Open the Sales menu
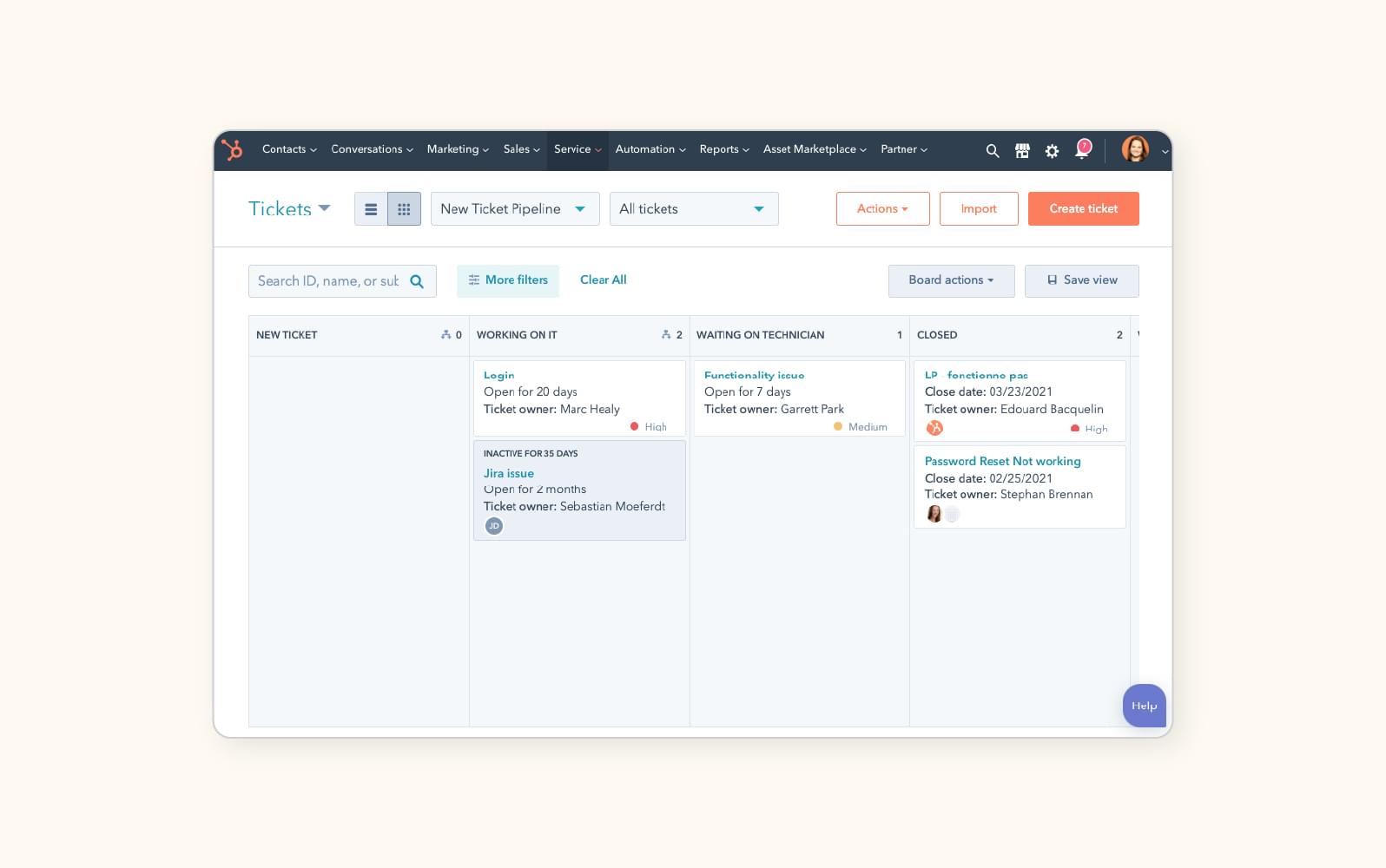 (x=521, y=149)
